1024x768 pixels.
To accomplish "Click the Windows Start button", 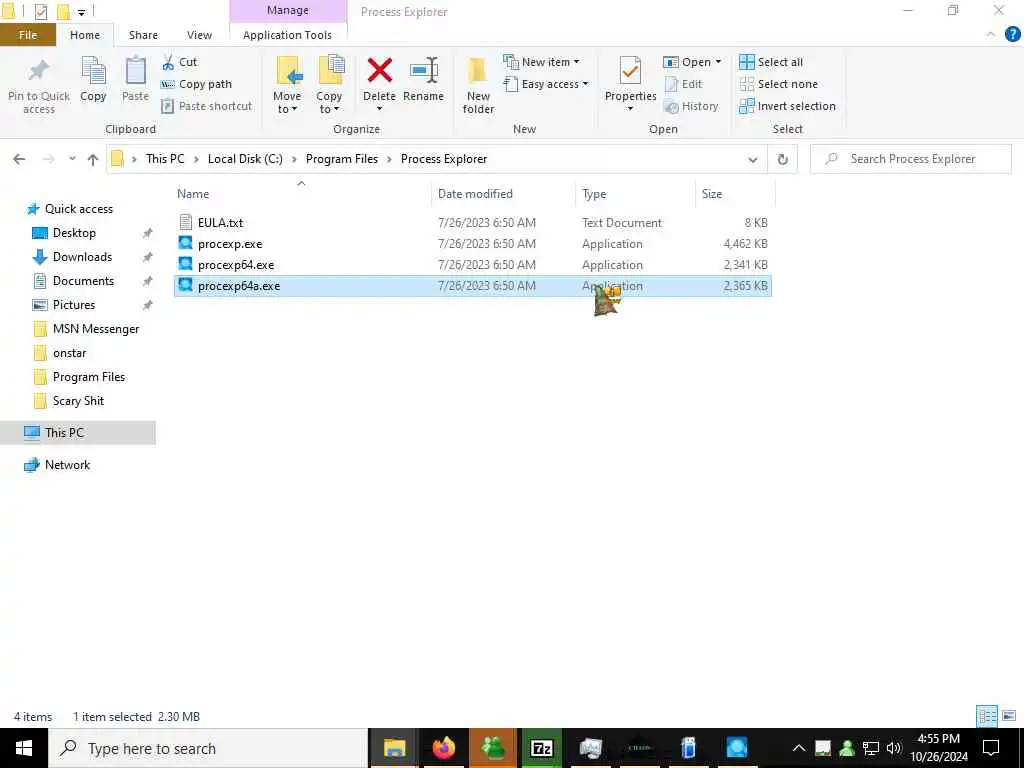I will point(24,748).
